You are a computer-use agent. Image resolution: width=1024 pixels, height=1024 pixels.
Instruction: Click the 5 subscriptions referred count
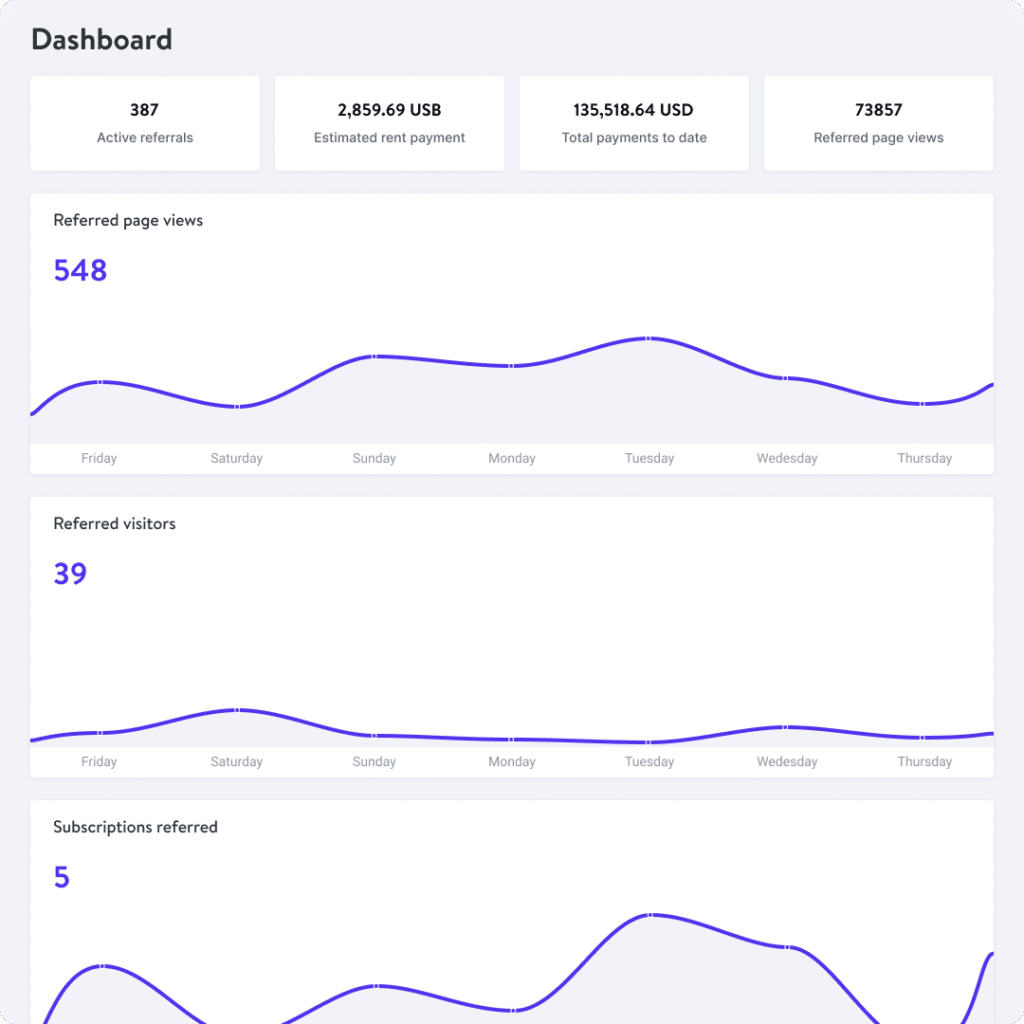[61, 877]
